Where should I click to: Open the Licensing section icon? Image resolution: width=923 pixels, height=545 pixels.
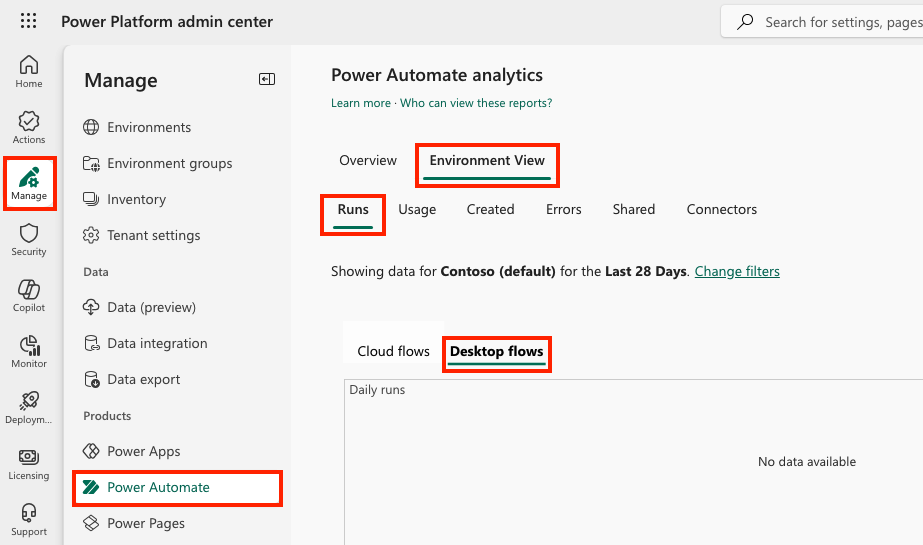(x=29, y=463)
